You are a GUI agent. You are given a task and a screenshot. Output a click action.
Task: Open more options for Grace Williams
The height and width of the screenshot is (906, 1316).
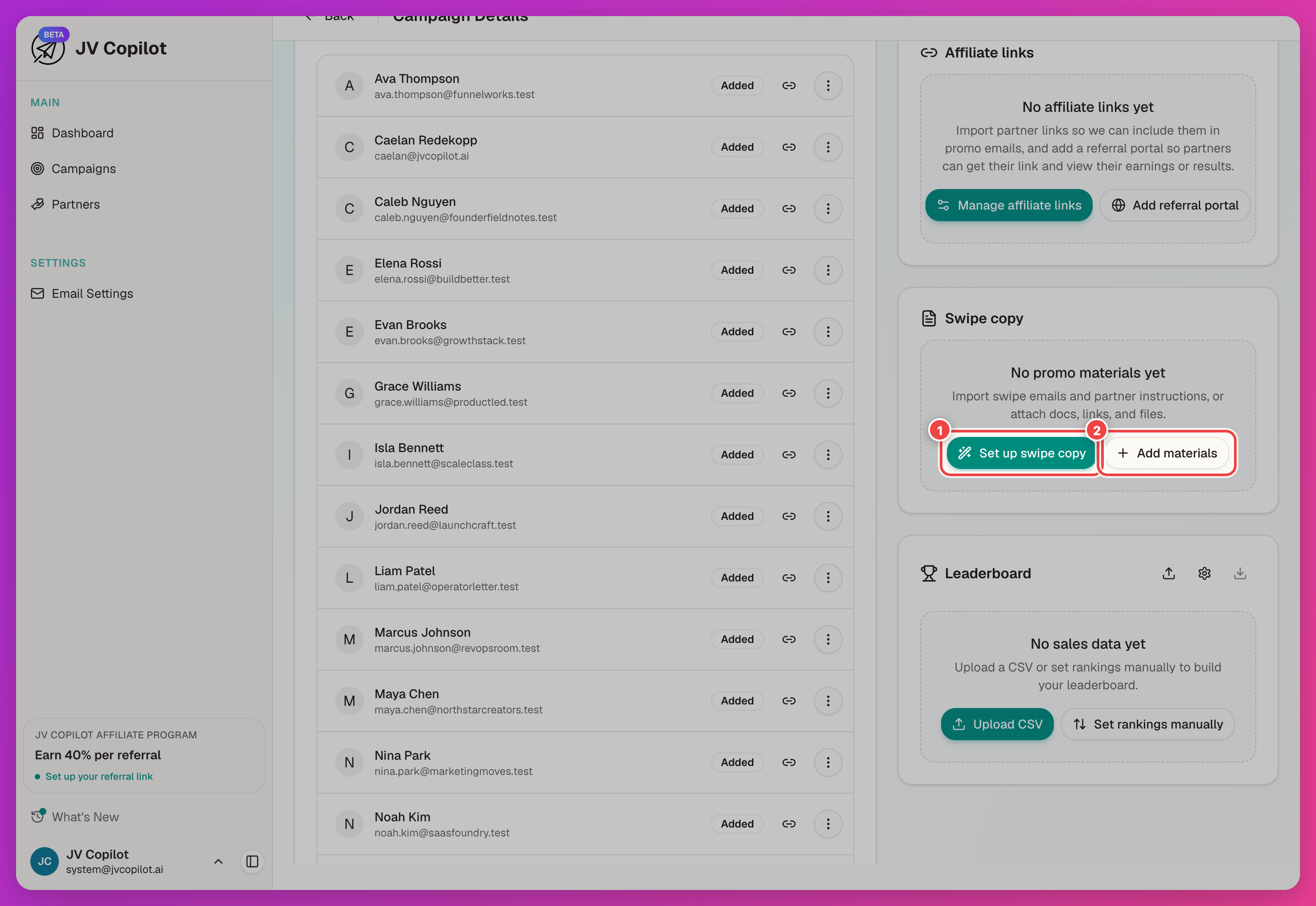coord(828,393)
